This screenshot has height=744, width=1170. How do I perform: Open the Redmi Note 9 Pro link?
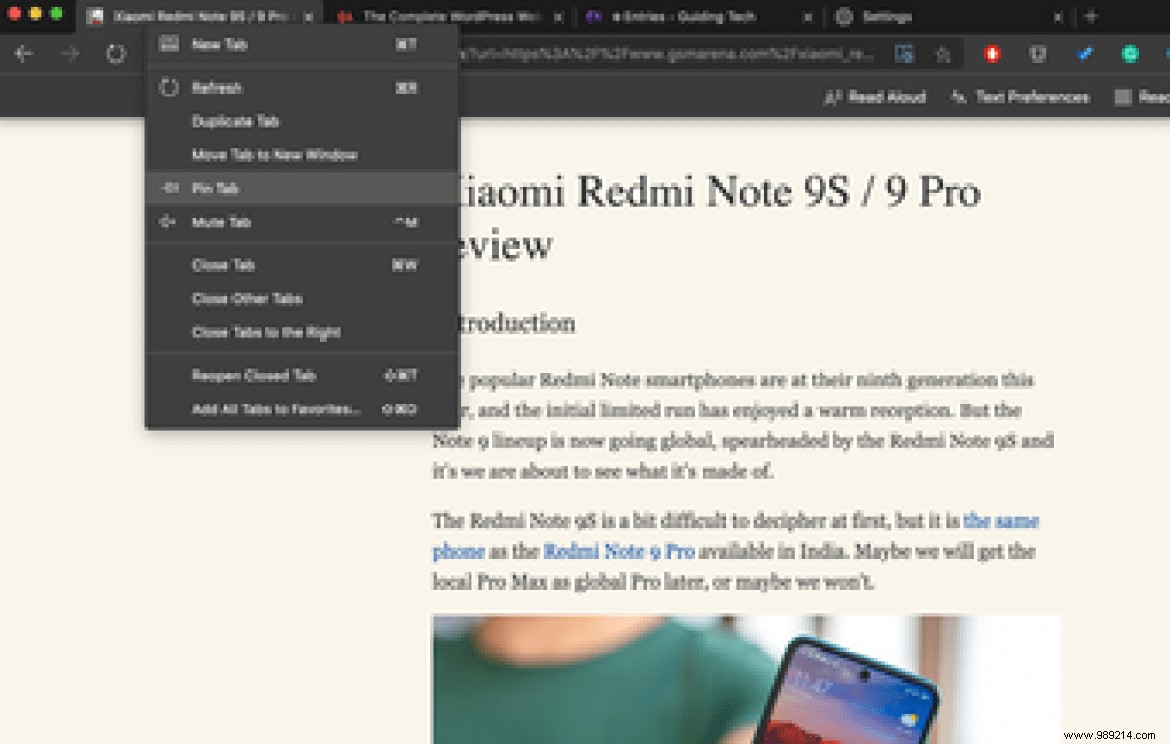pos(618,551)
